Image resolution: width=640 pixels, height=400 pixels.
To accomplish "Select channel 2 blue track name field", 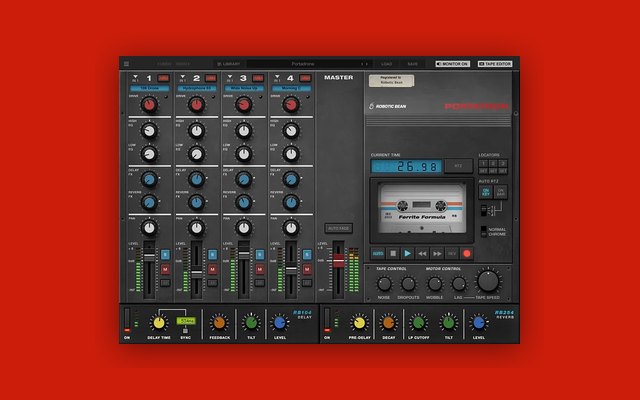I will [x=197, y=88].
